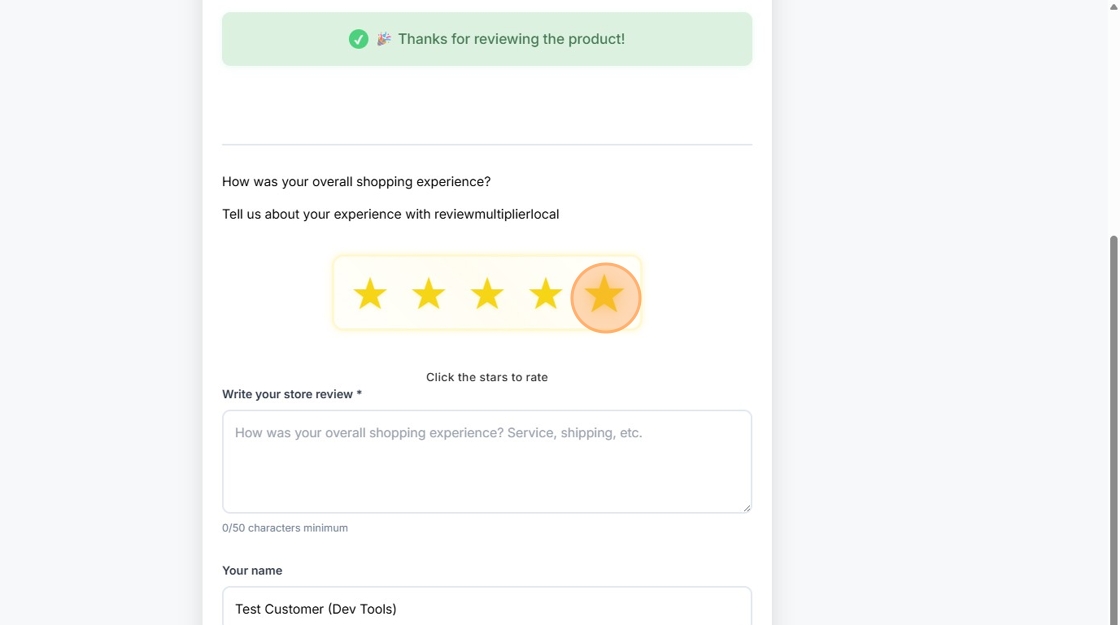The height and width of the screenshot is (625, 1120).
Task: Click the 'Thanks for reviewing the product!' banner
Action: 487,39
